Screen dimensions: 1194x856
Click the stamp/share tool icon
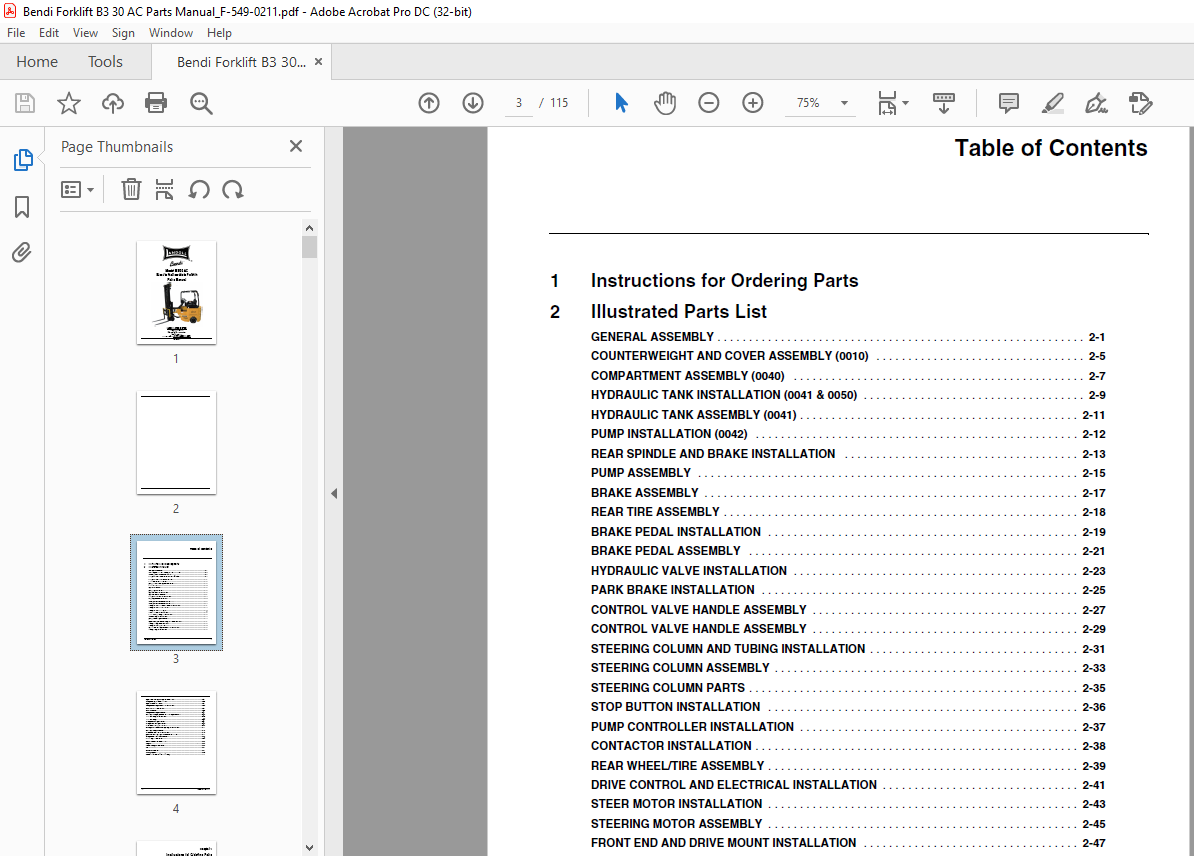click(1141, 103)
